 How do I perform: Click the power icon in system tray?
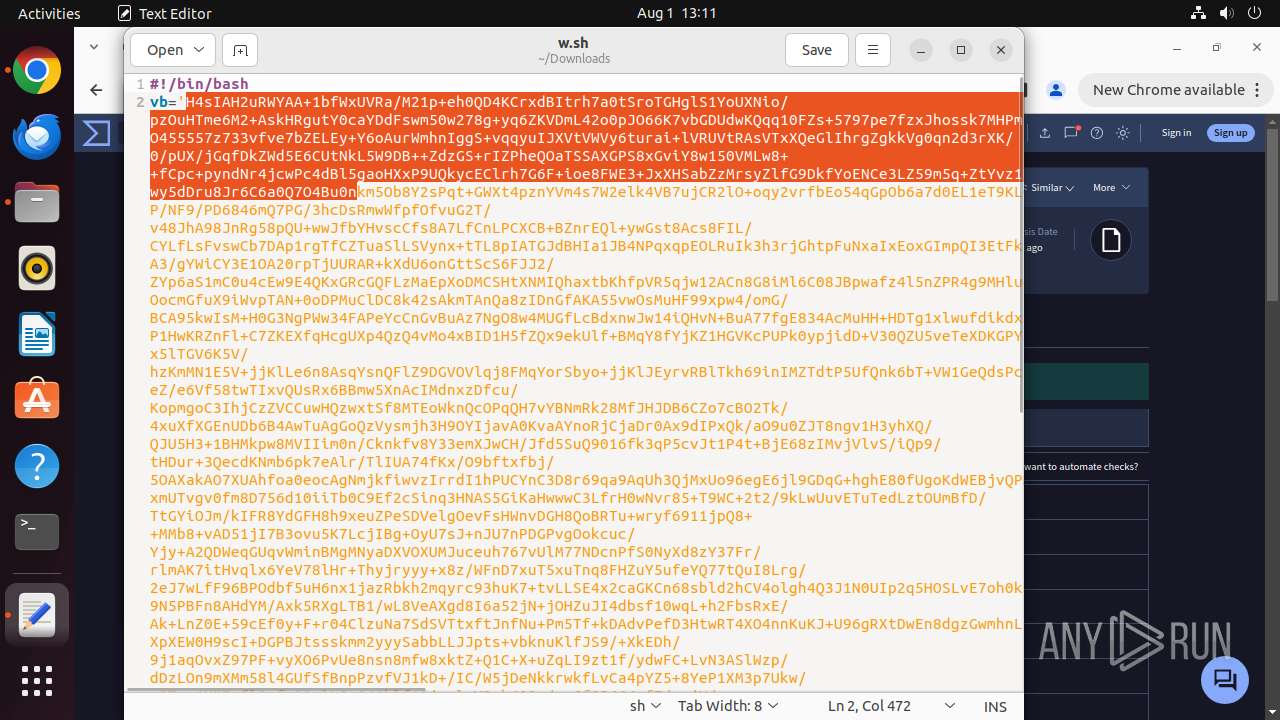(x=1253, y=13)
